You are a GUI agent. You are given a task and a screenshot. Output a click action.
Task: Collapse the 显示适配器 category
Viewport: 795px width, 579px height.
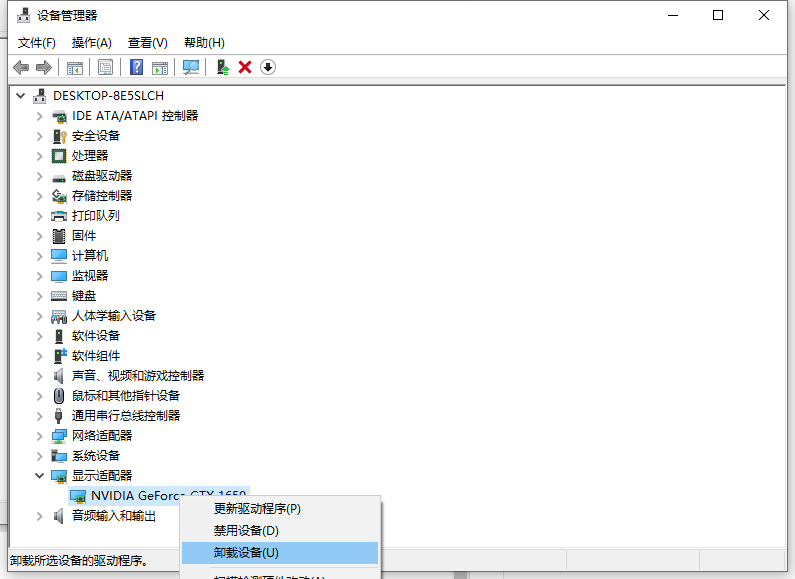pyautogui.click(x=40, y=476)
